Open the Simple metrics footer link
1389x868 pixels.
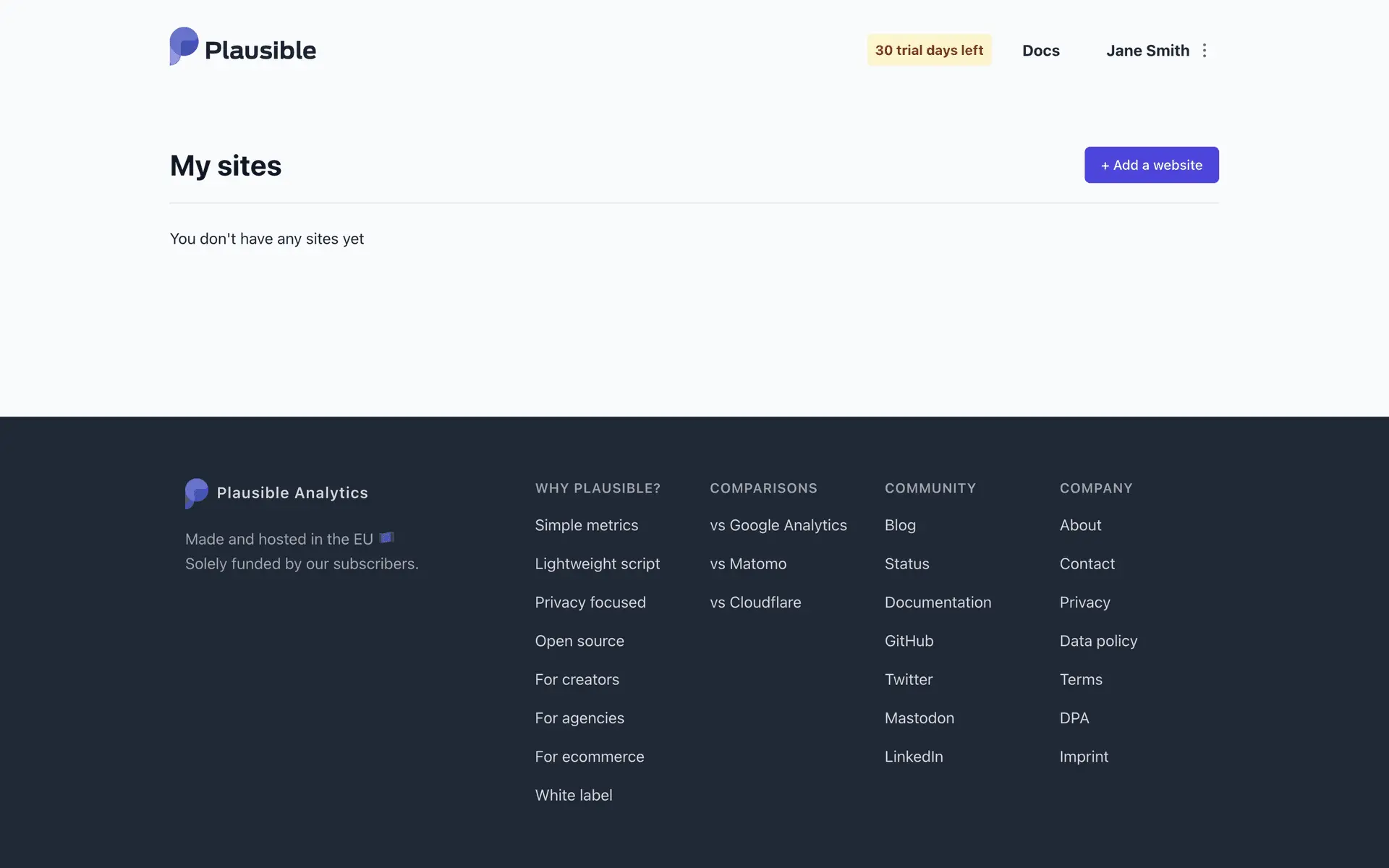click(586, 525)
